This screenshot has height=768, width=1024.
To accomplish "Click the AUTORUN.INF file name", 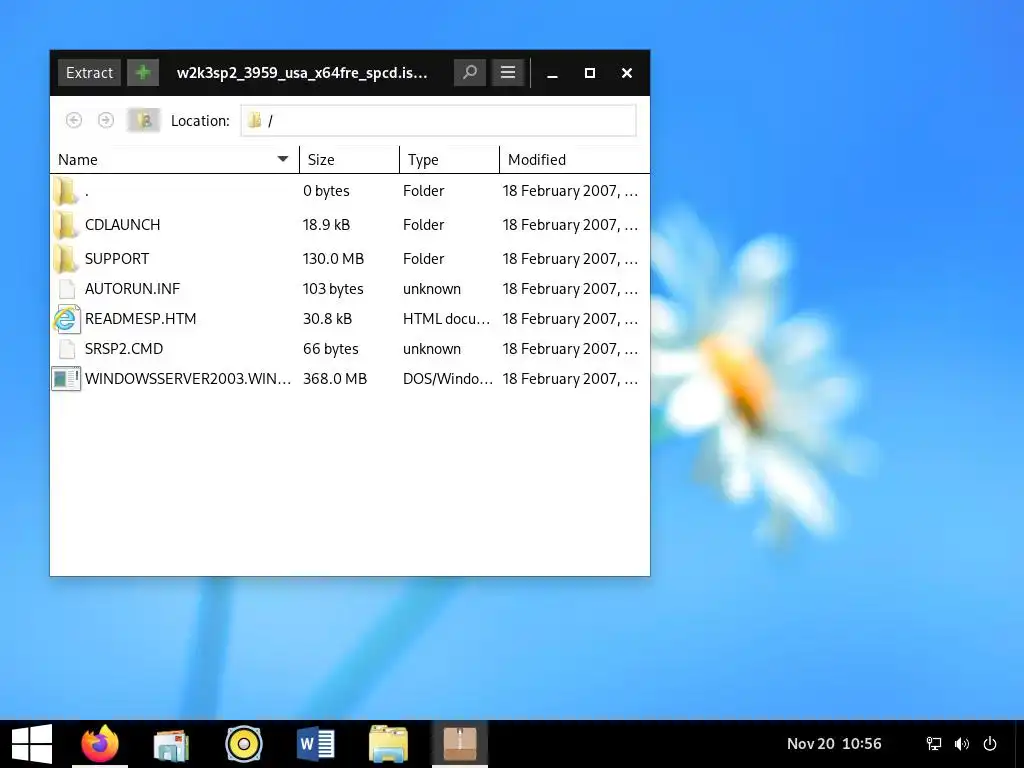I will coord(132,289).
